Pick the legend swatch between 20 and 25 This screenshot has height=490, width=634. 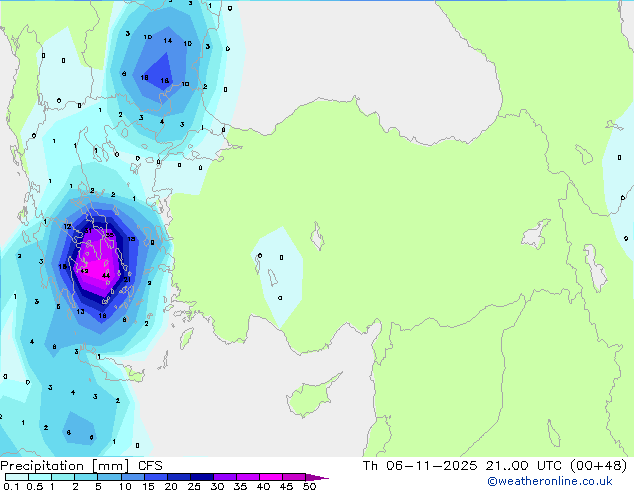[179, 477]
